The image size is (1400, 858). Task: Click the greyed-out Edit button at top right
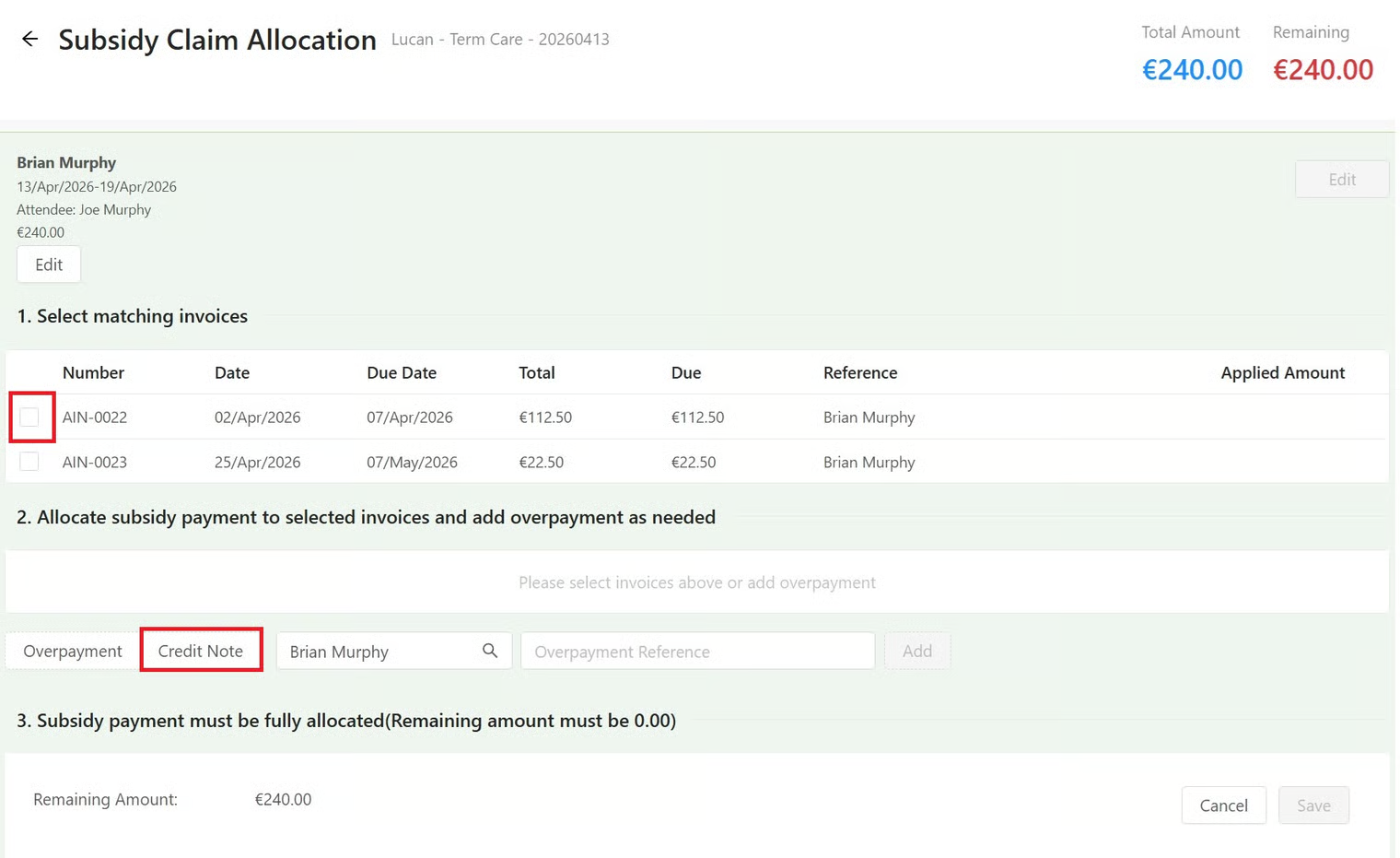[1341, 179]
